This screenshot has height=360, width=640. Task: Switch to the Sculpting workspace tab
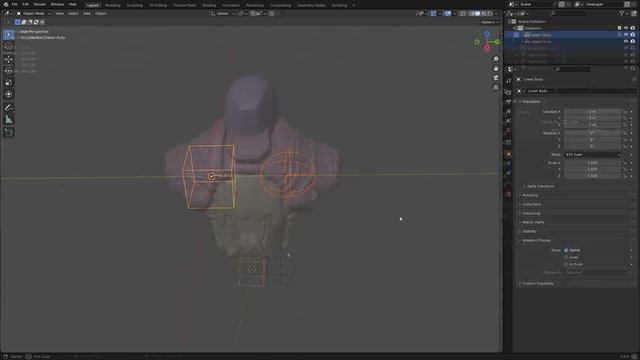click(x=134, y=5)
